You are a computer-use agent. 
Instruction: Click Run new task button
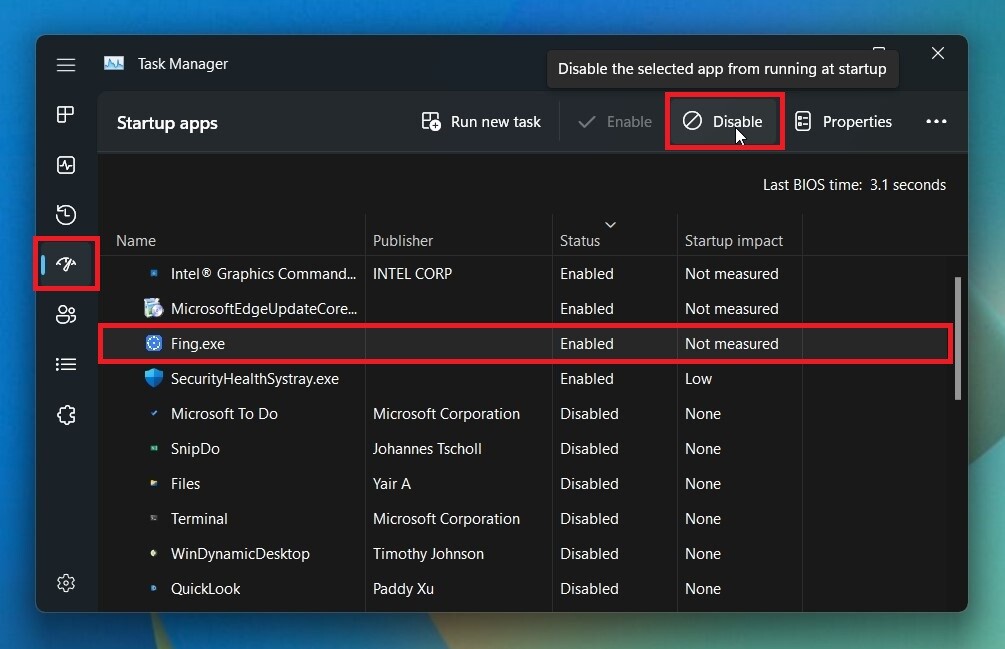481,122
